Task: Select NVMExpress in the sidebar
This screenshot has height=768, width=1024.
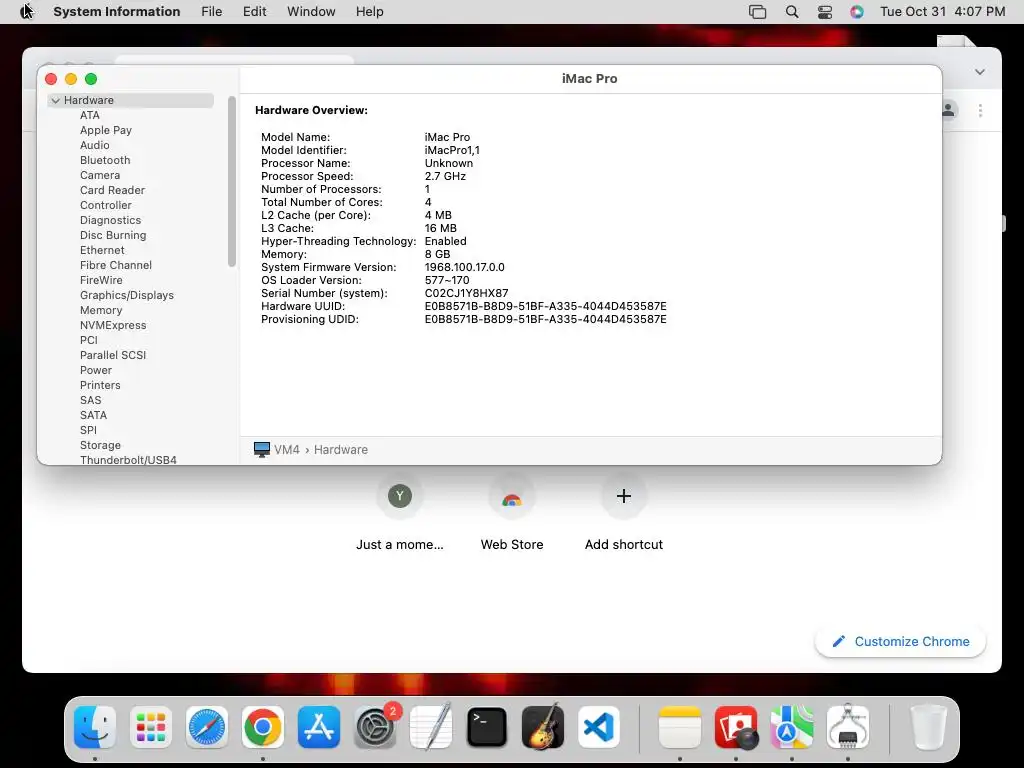Action: coord(113,325)
